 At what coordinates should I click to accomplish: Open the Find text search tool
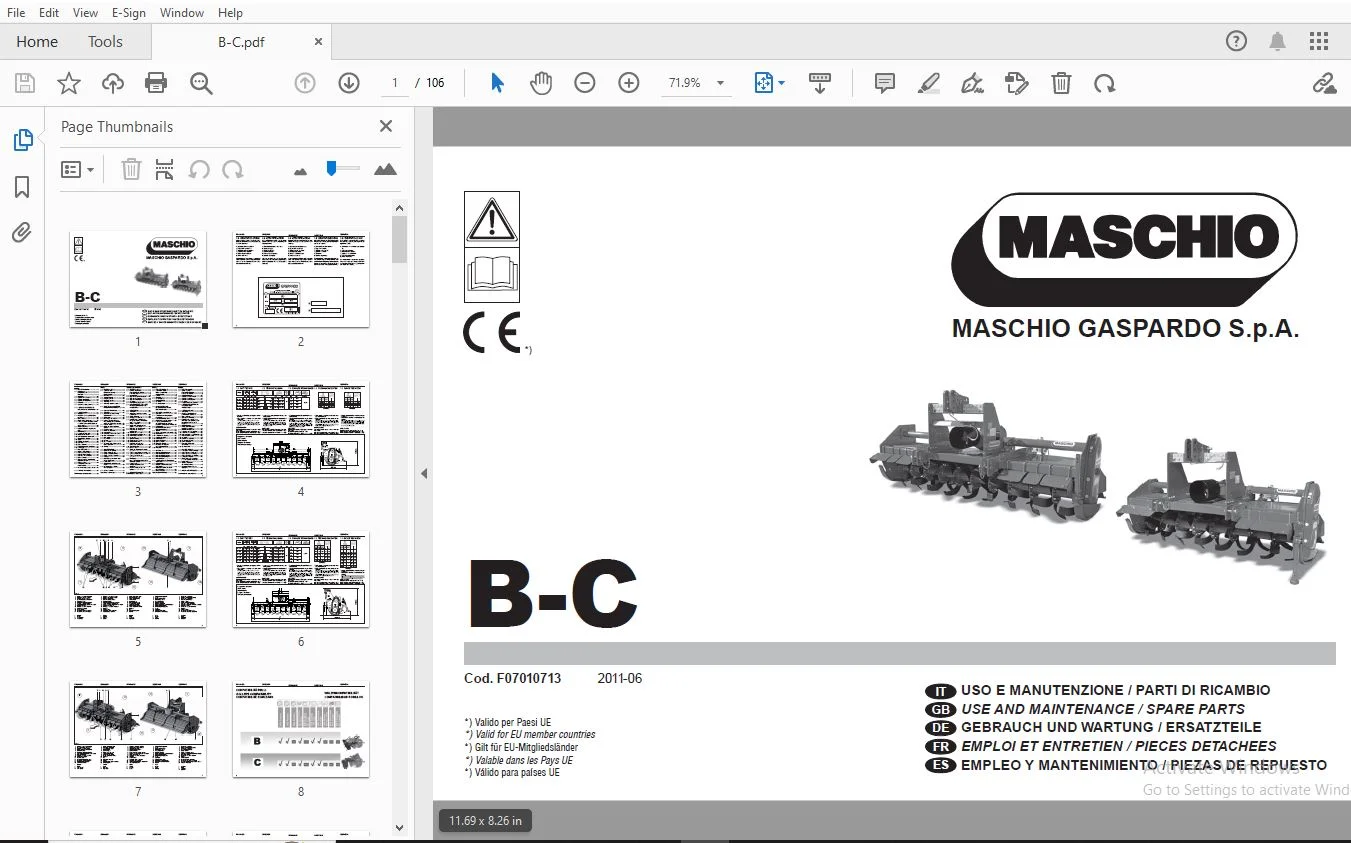click(x=201, y=83)
